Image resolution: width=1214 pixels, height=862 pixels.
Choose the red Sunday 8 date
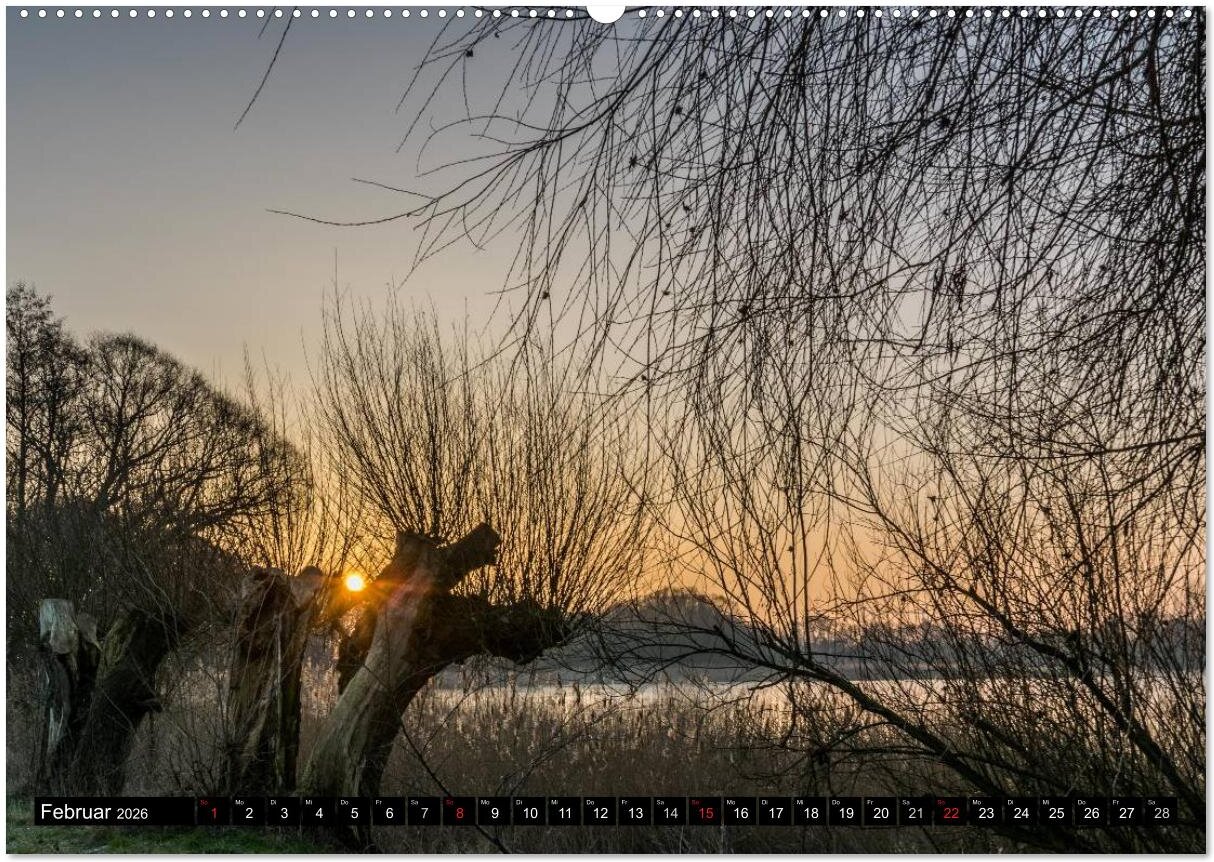click(x=459, y=812)
